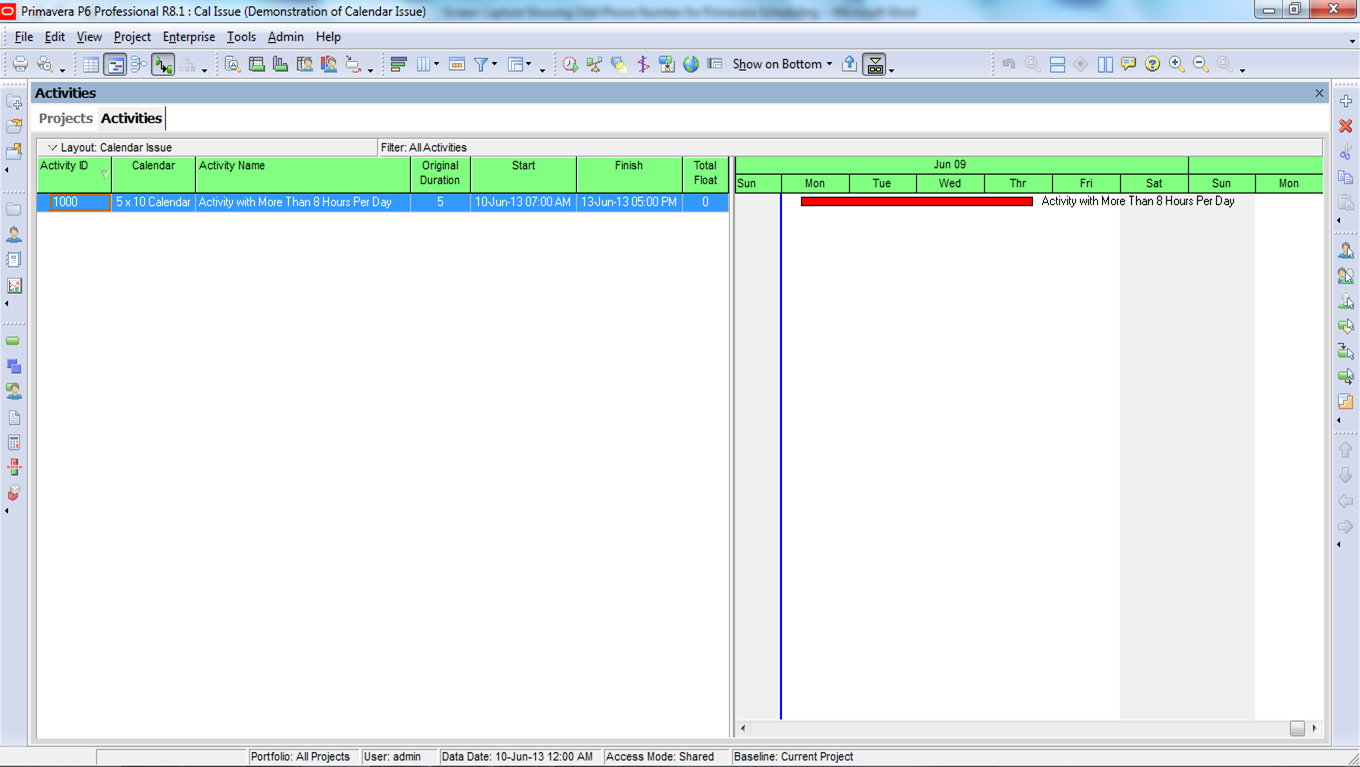
Task: Click the Finish column header
Action: [x=629, y=174]
